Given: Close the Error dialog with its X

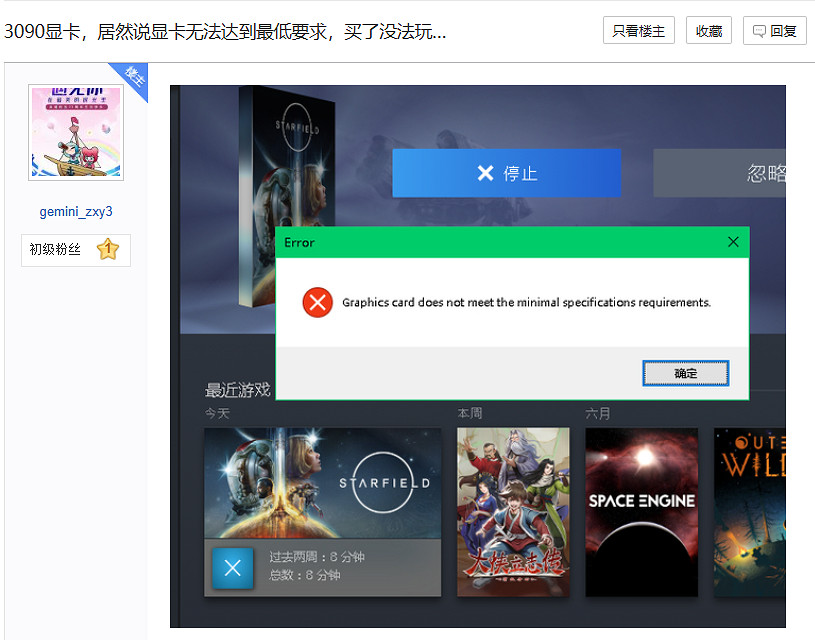Looking at the screenshot, I should pyautogui.click(x=733, y=242).
